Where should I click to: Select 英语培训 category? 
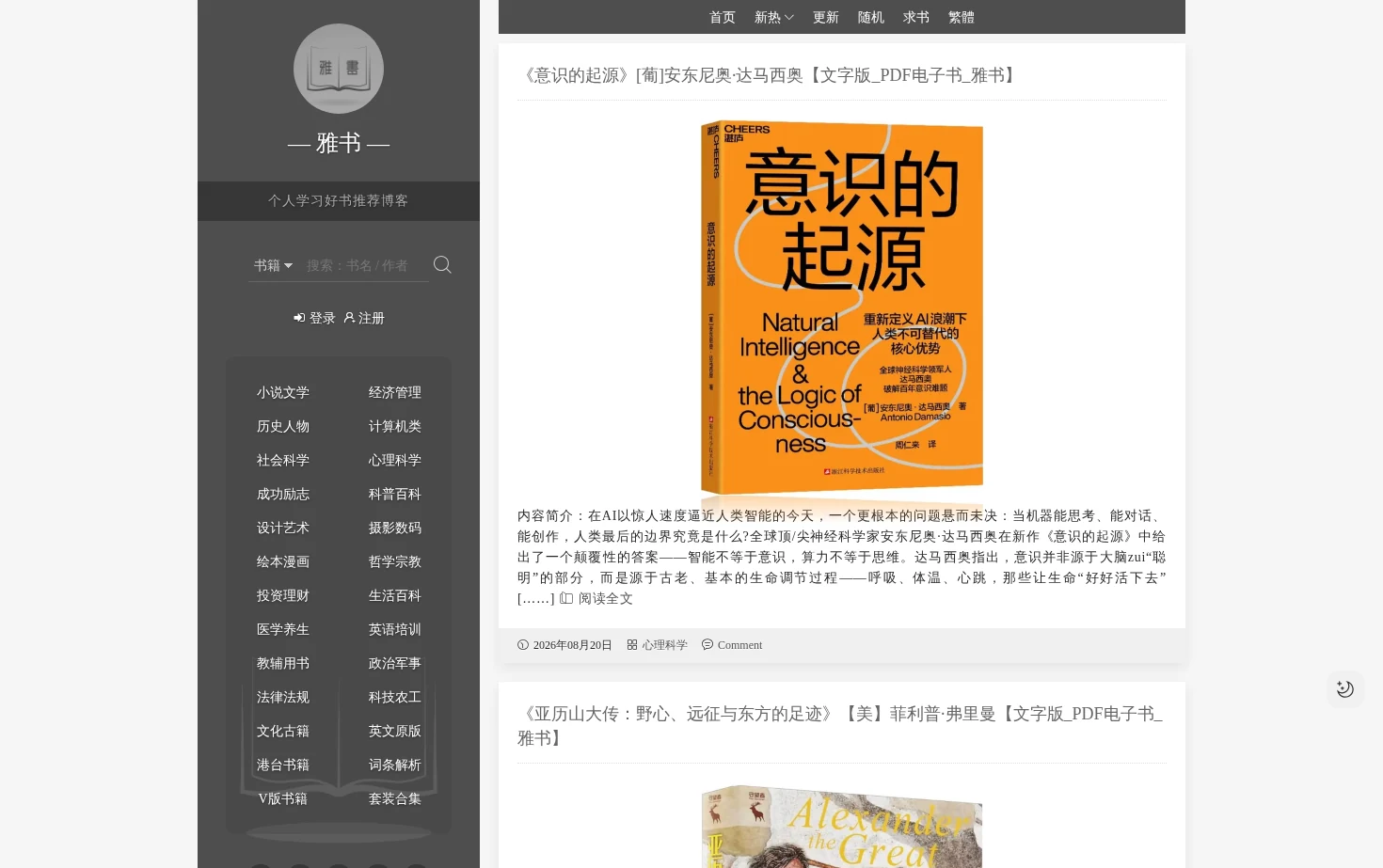[x=395, y=629]
